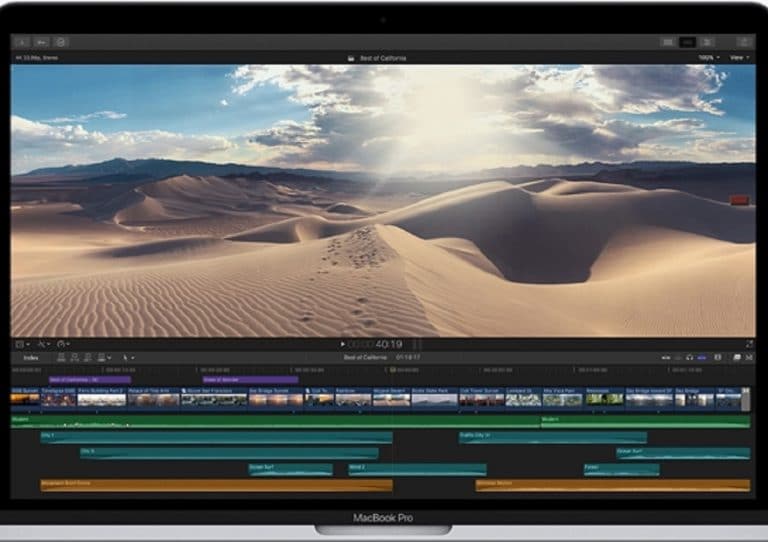This screenshot has width=768, height=542.
Task: Click the background tasks circular icon
Action: point(62,42)
